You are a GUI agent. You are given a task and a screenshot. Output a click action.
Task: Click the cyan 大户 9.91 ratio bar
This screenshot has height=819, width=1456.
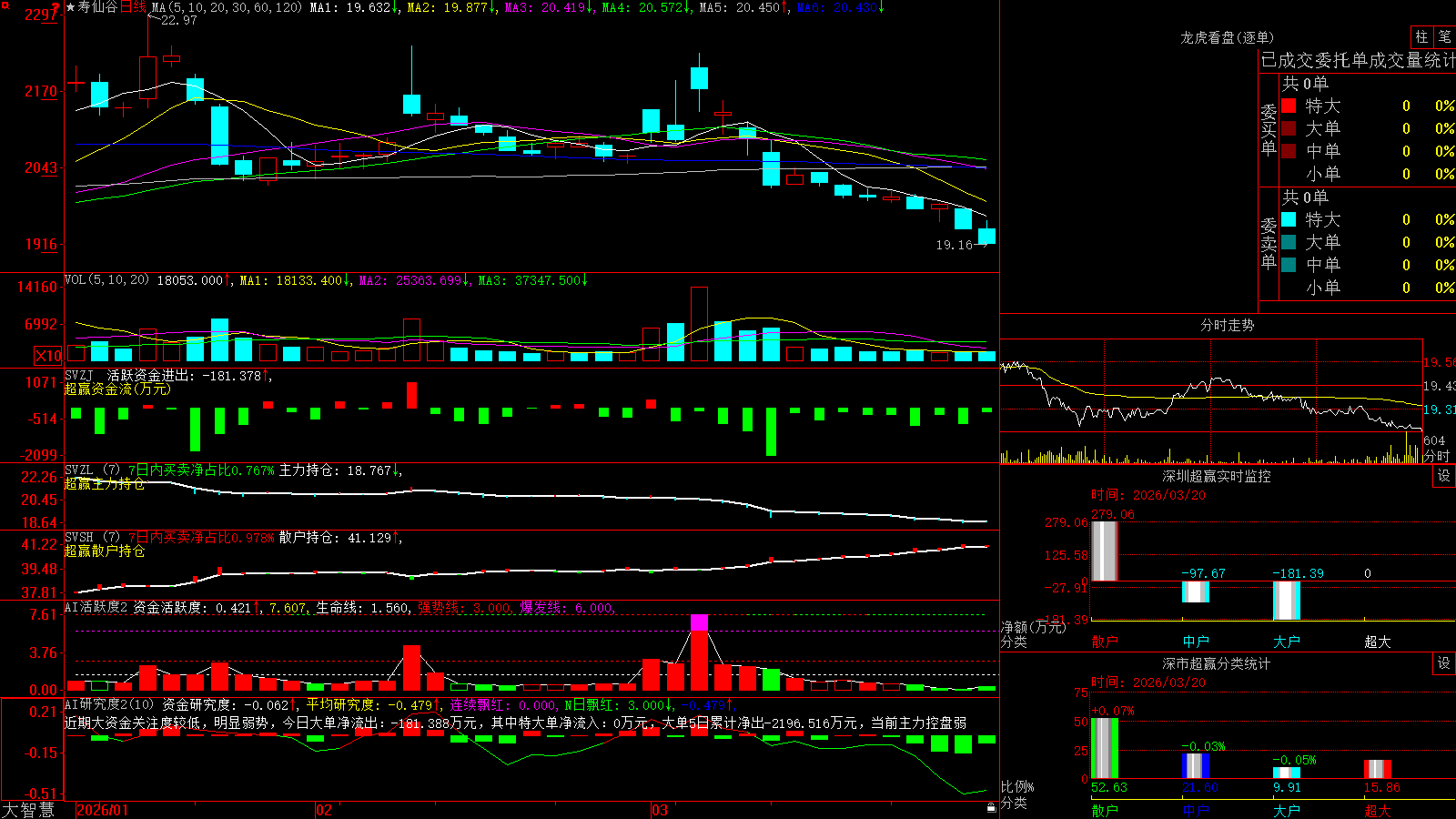(x=1286, y=773)
